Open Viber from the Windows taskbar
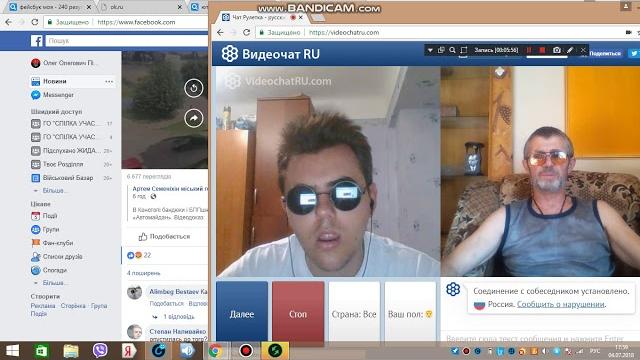Screen dimensions: 640x360 pos(100,351)
